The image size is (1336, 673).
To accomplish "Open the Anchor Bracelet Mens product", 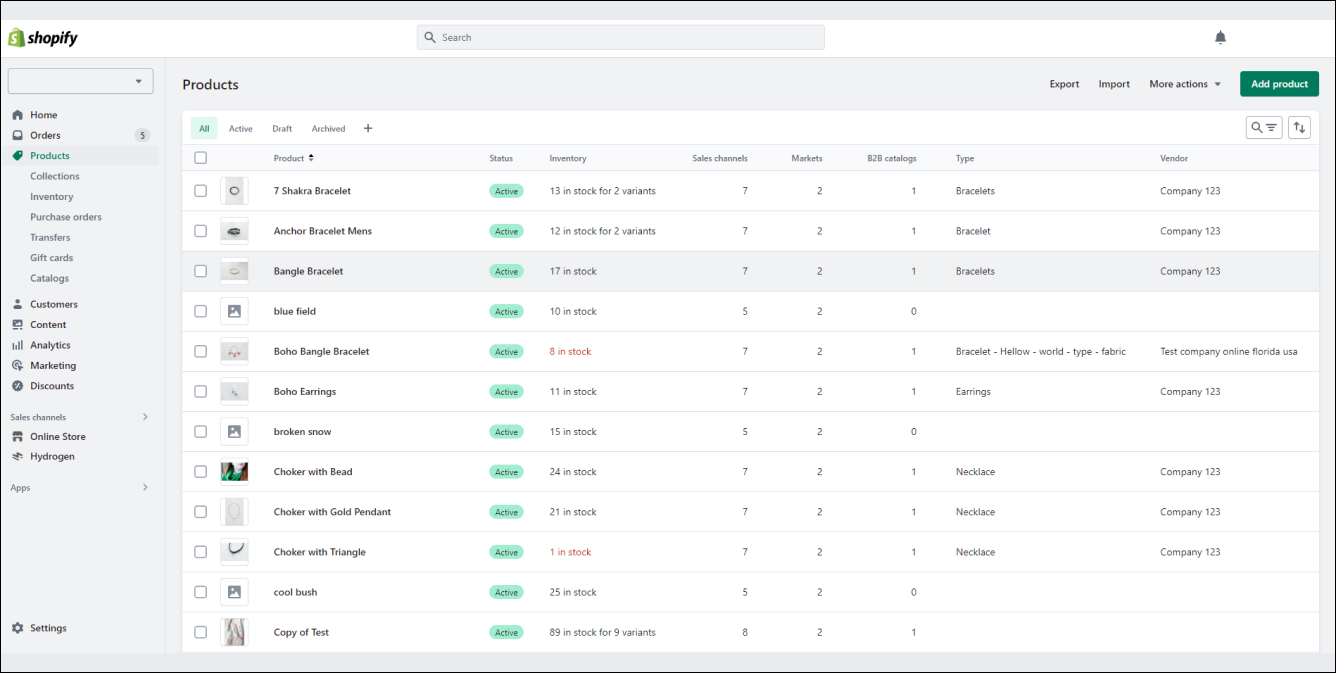I will point(323,231).
